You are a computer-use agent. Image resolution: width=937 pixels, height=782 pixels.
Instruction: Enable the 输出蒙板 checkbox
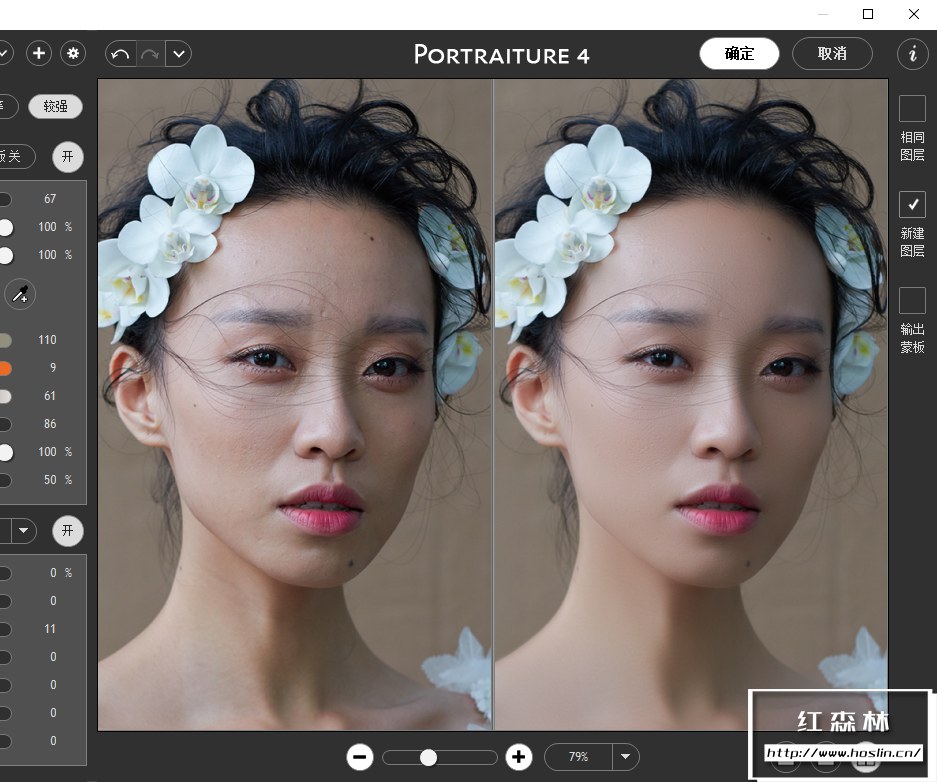click(x=912, y=300)
